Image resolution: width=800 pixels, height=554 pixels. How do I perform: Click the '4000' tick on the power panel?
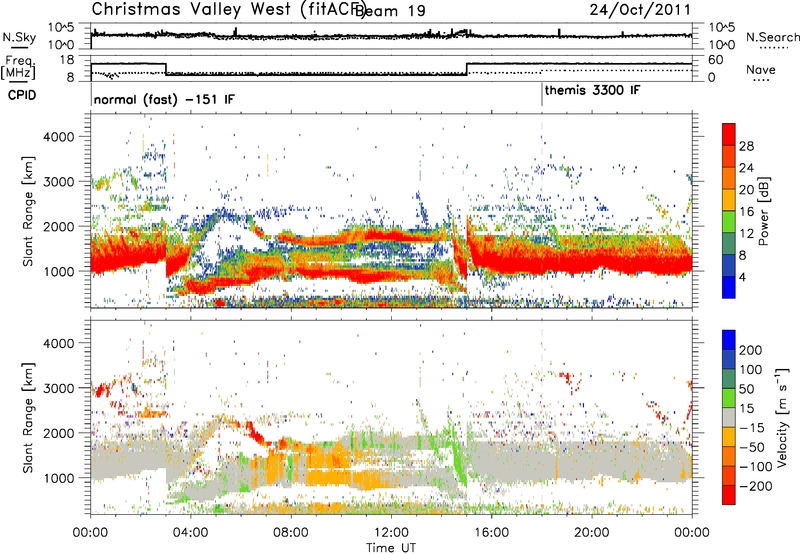[x=59, y=137]
